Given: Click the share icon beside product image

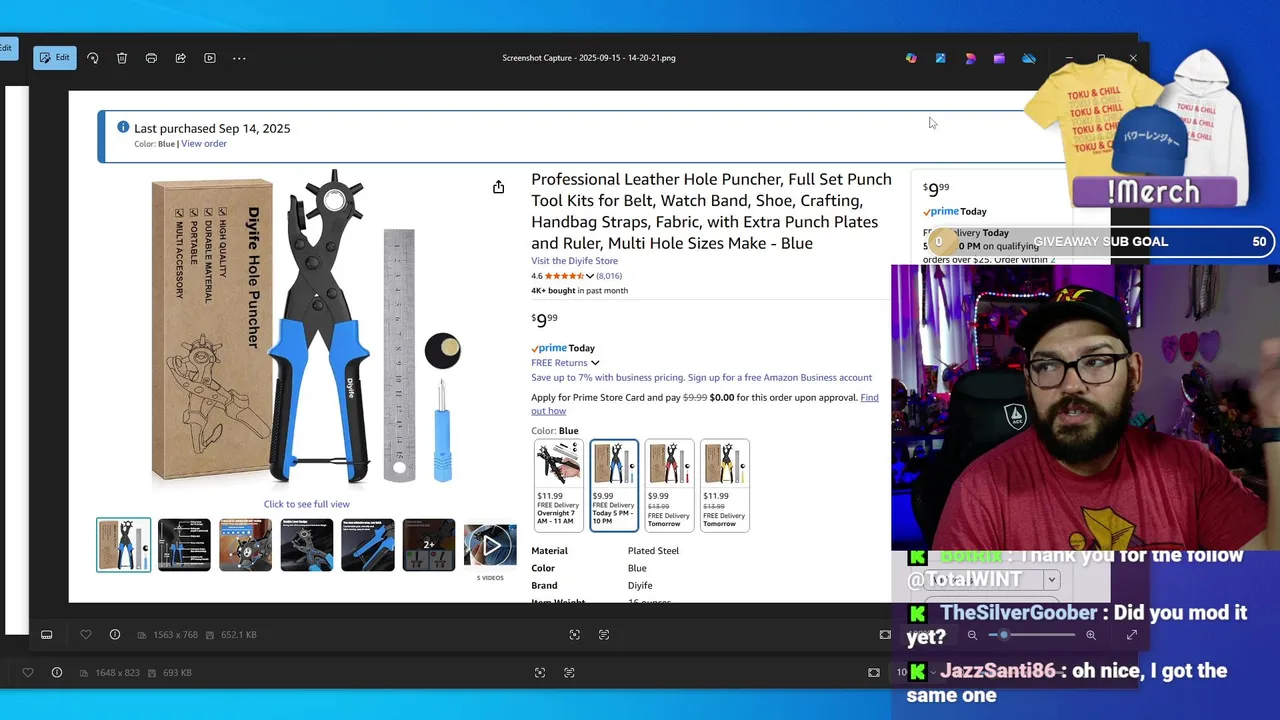Looking at the screenshot, I should 498,187.
